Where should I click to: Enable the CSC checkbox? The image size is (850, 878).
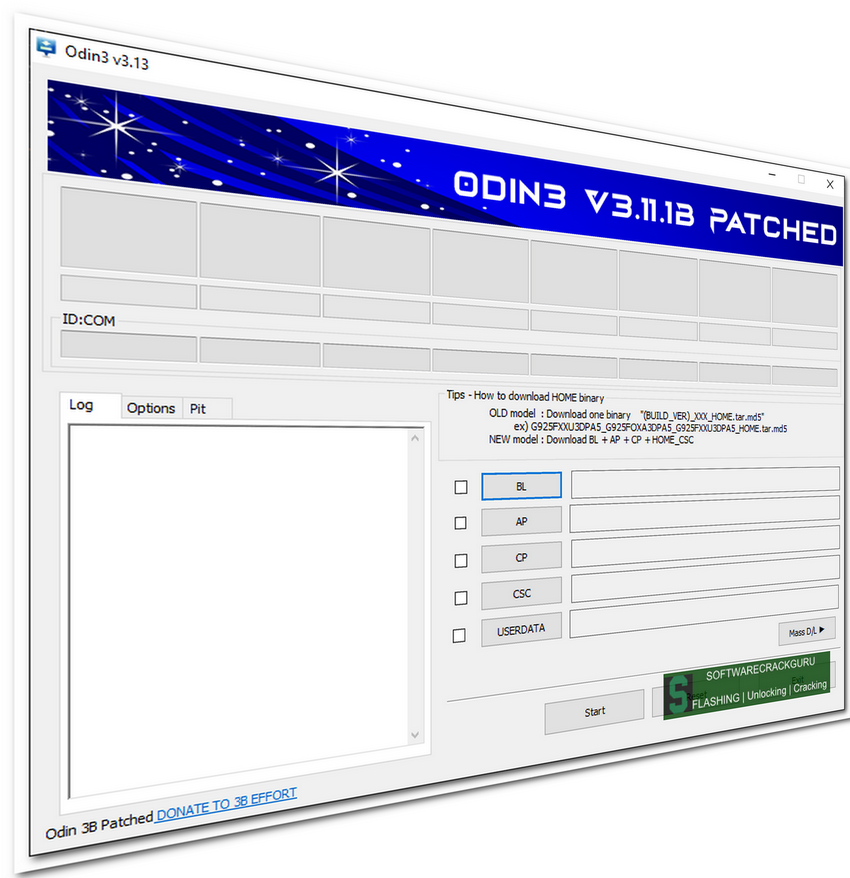461,598
